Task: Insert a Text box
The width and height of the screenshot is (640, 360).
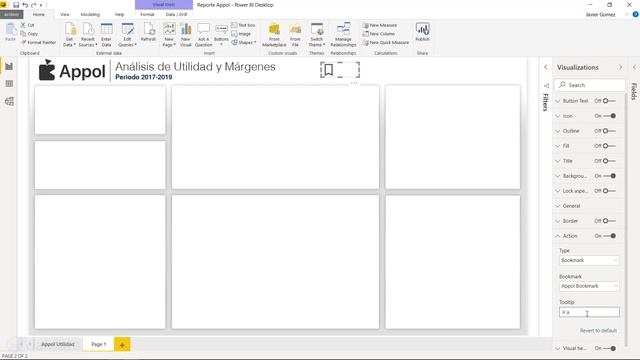Action: click(x=243, y=25)
